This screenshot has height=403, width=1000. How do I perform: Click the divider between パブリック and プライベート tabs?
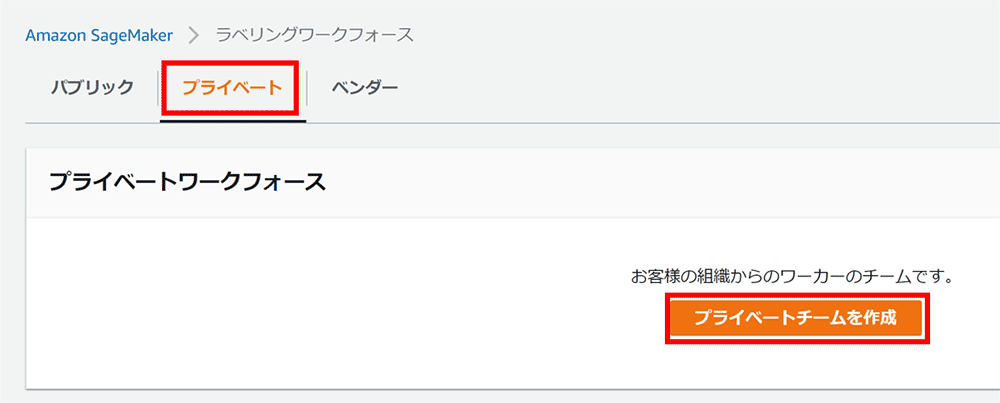[x=159, y=89]
